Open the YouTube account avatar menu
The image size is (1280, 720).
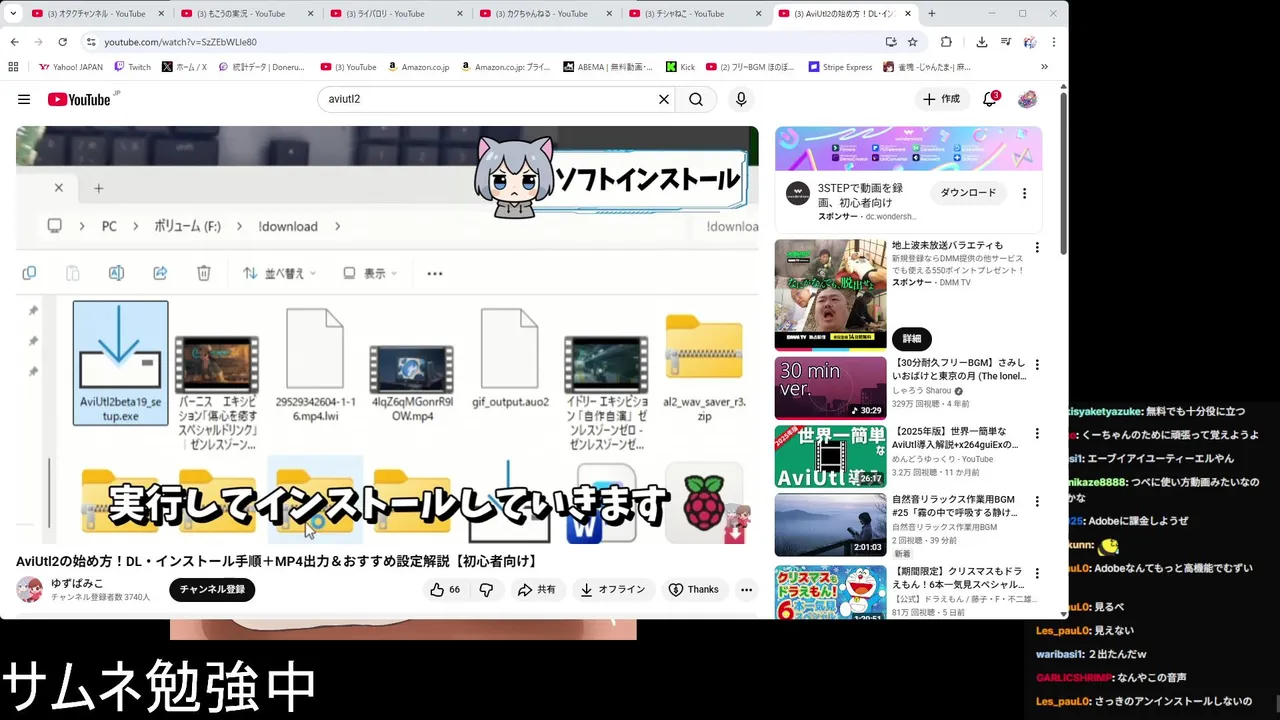coord(1027,99)
